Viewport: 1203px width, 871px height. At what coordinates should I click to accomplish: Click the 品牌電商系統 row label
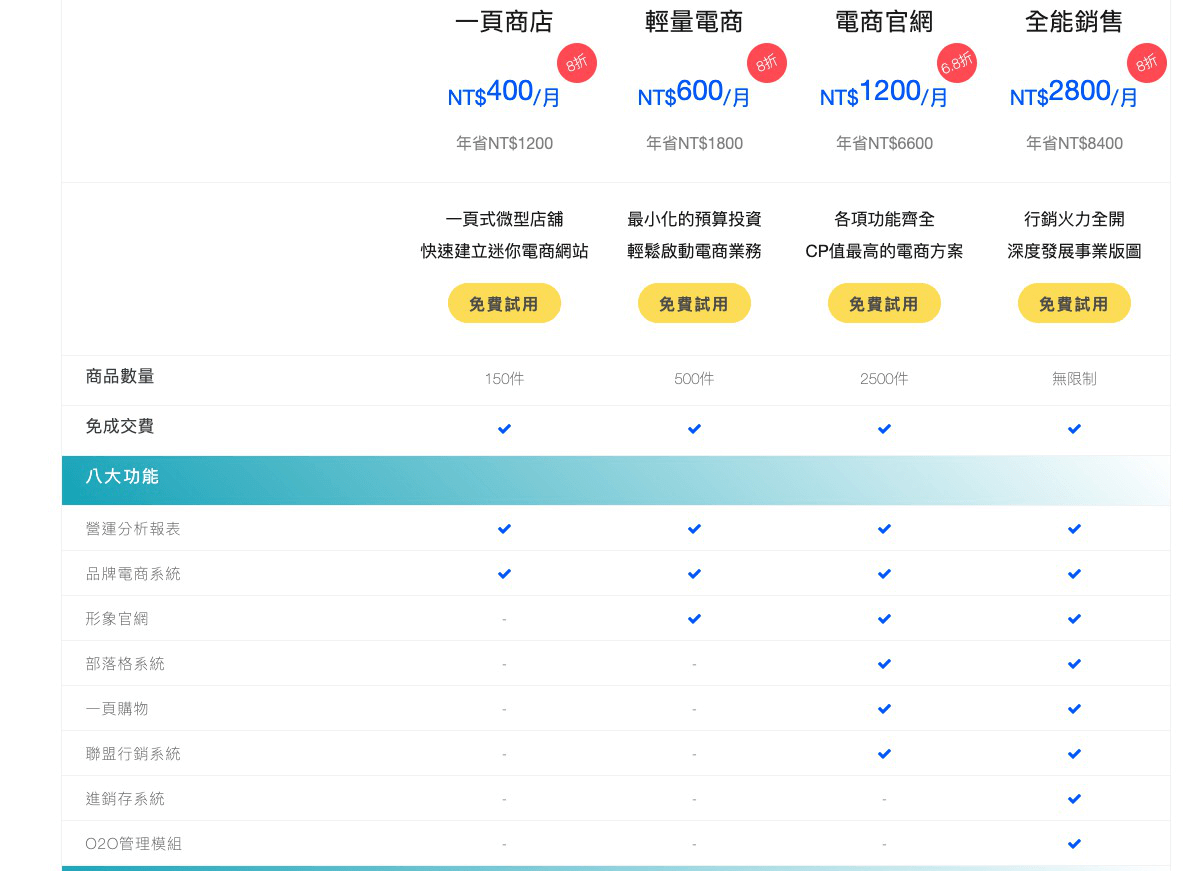[x=133, y=574]
